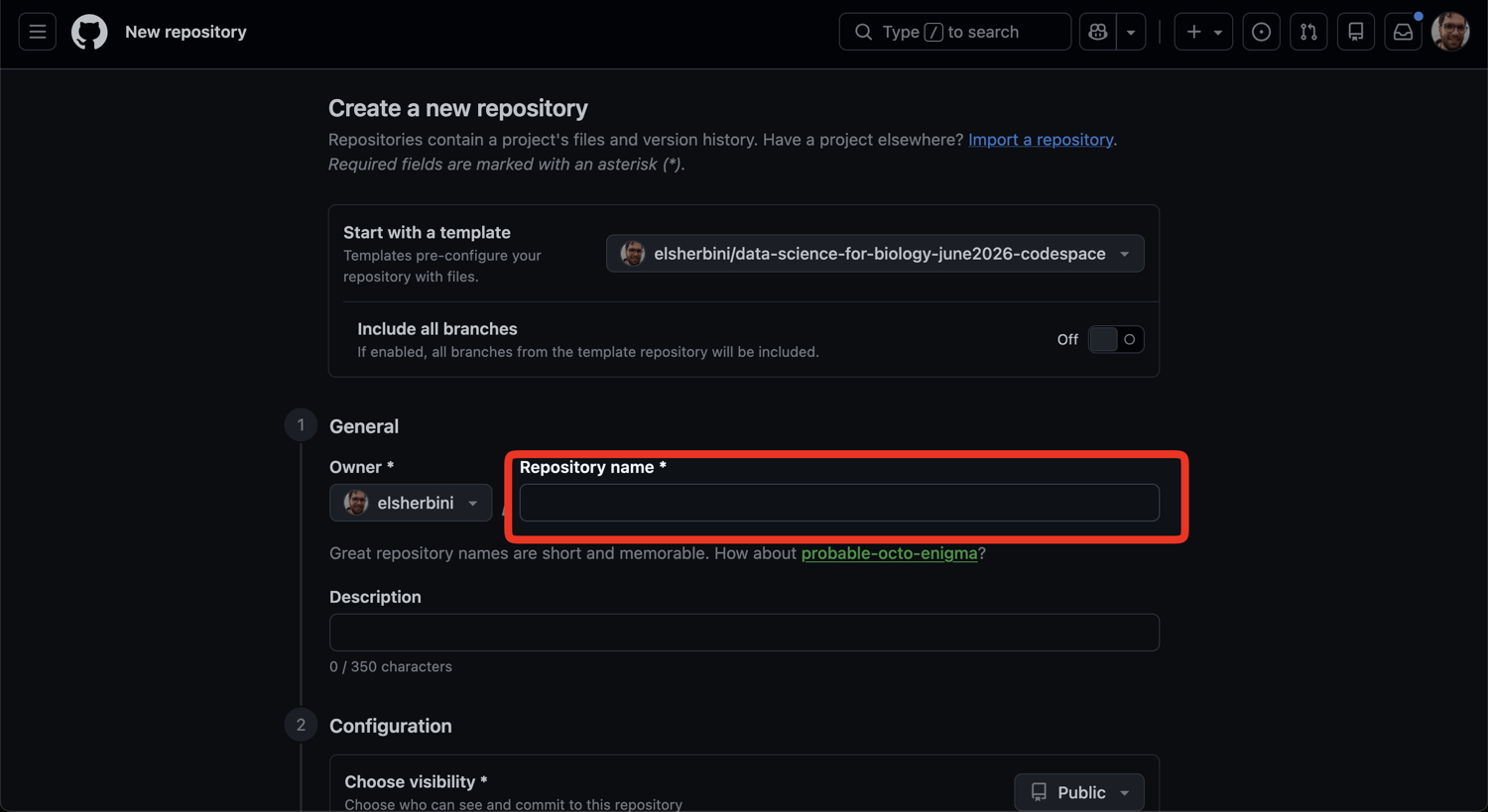The height and width of the screenshot is (812, 1488).
Task: Click the Choose visibility label
Action: click(x=416, y=781)
